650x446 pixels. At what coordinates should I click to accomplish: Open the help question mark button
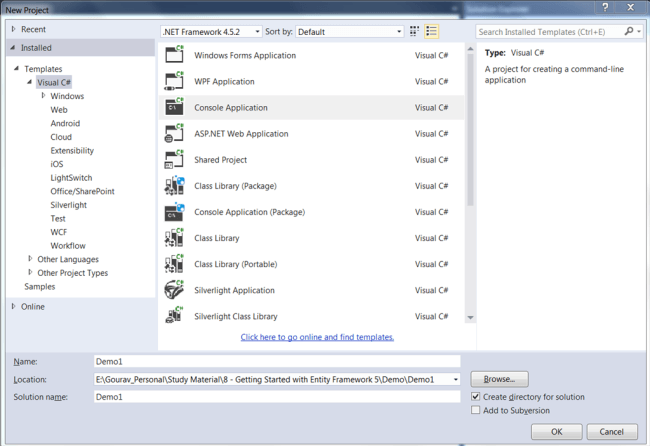point(606,7)
